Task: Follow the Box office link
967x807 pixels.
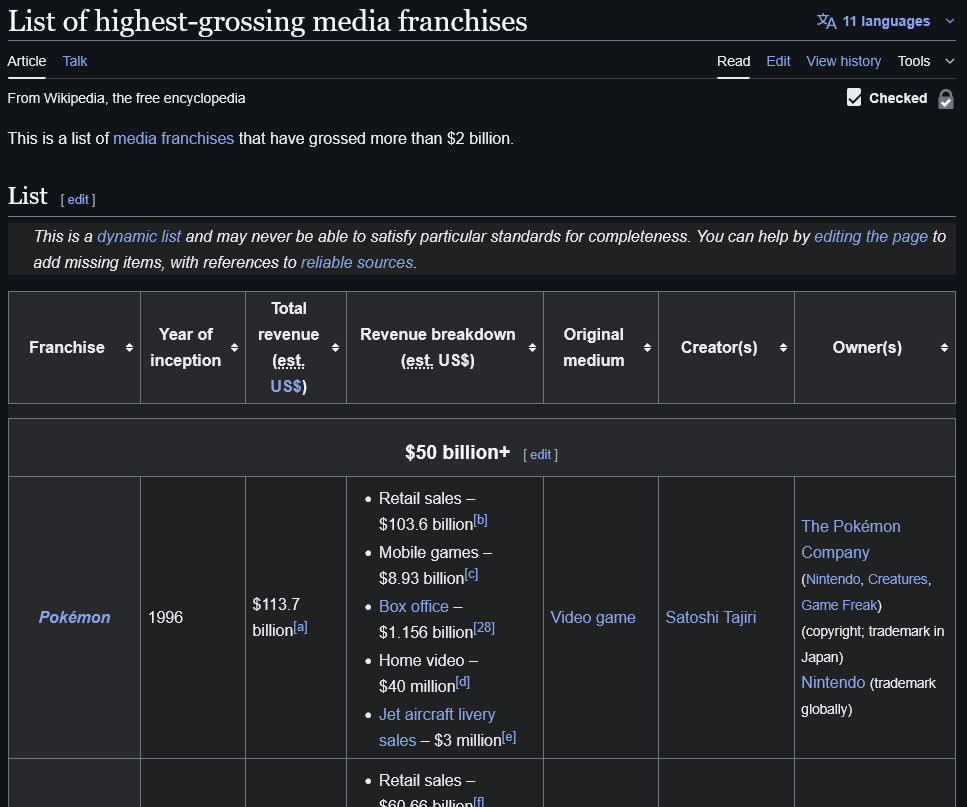Action: 413,606
